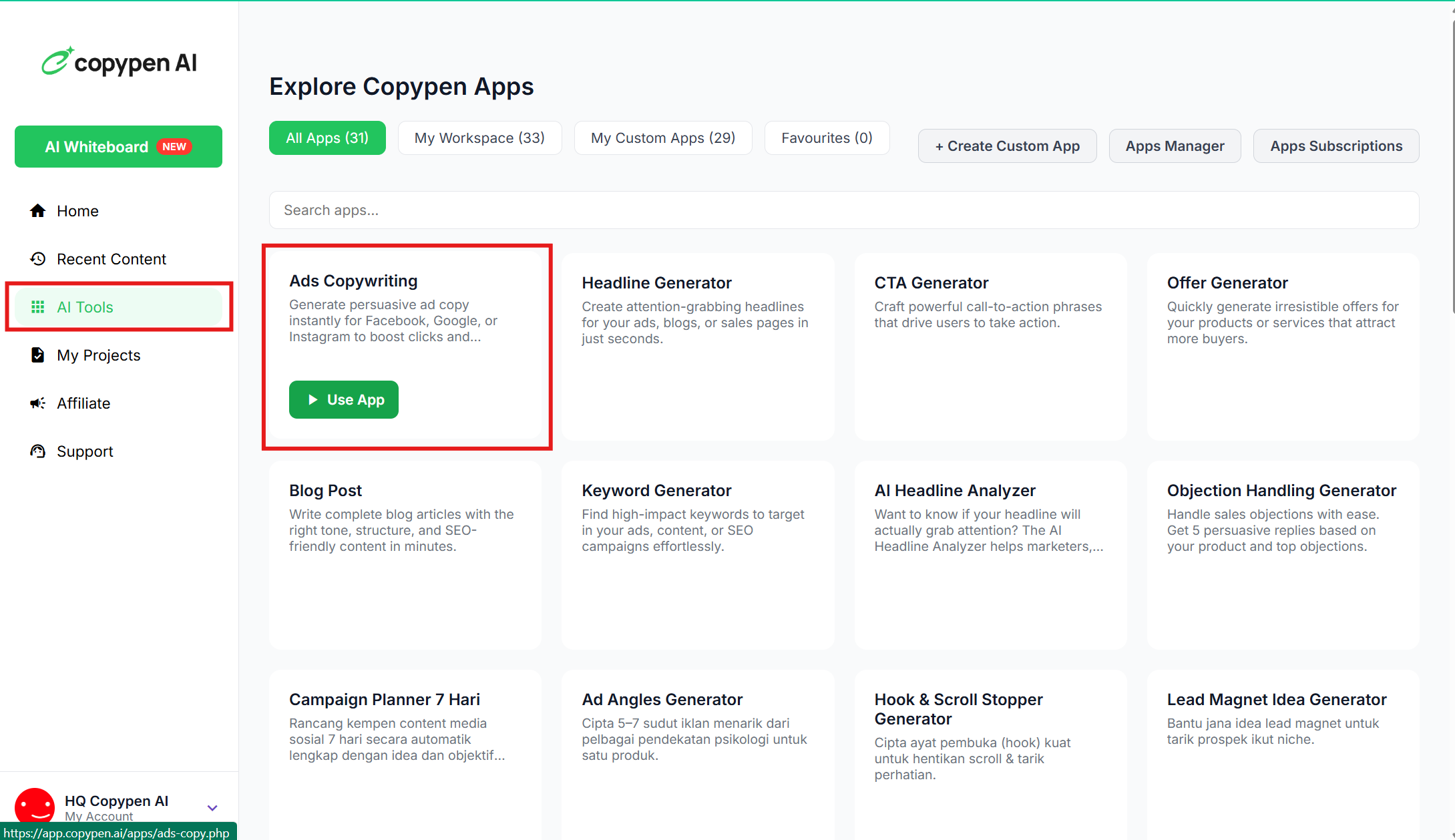Click the Search apps input field

pos(843,210)
